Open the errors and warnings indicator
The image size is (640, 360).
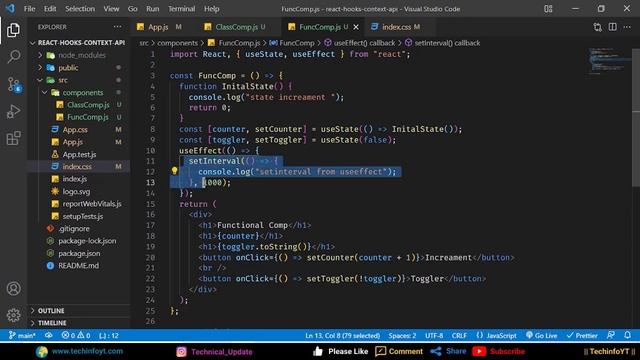tap(76, 336)
